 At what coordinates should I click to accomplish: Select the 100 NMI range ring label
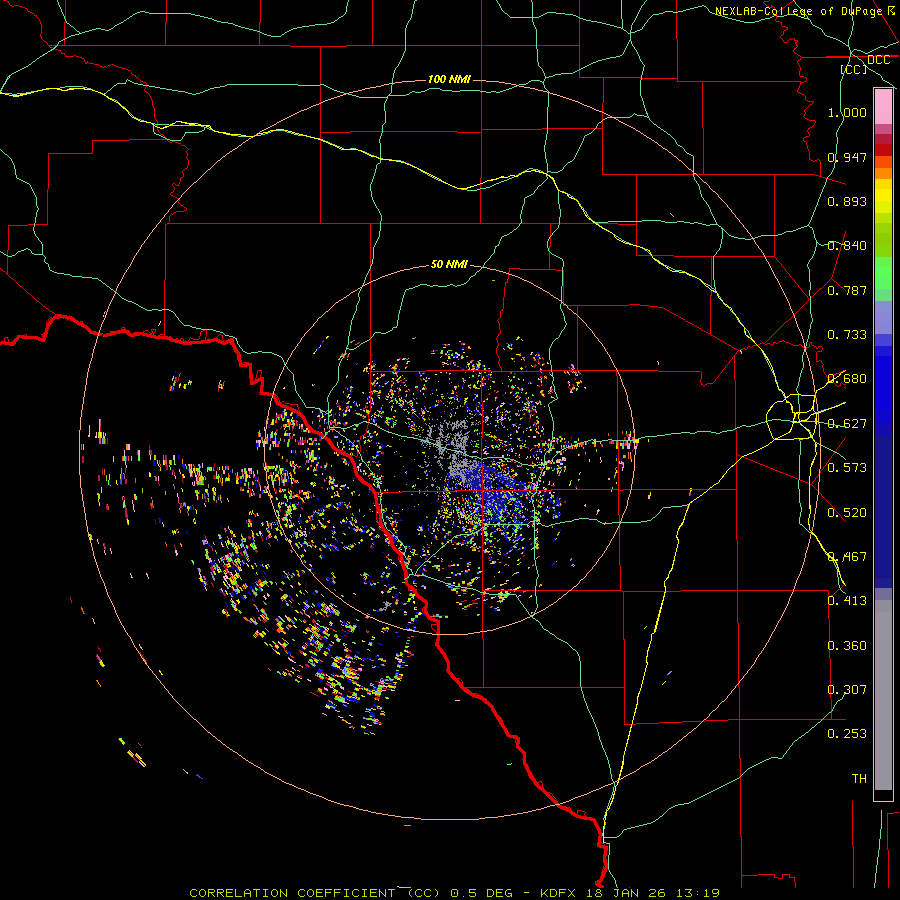tap(449, 79)
